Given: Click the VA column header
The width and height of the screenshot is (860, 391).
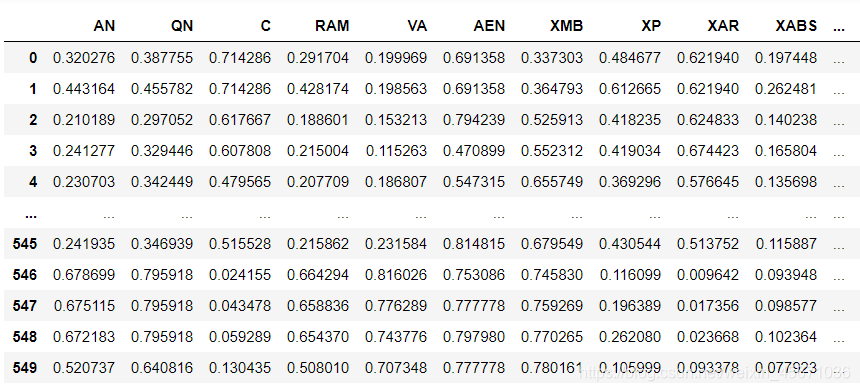Looking at the screenshot, I should coord(417,26).
